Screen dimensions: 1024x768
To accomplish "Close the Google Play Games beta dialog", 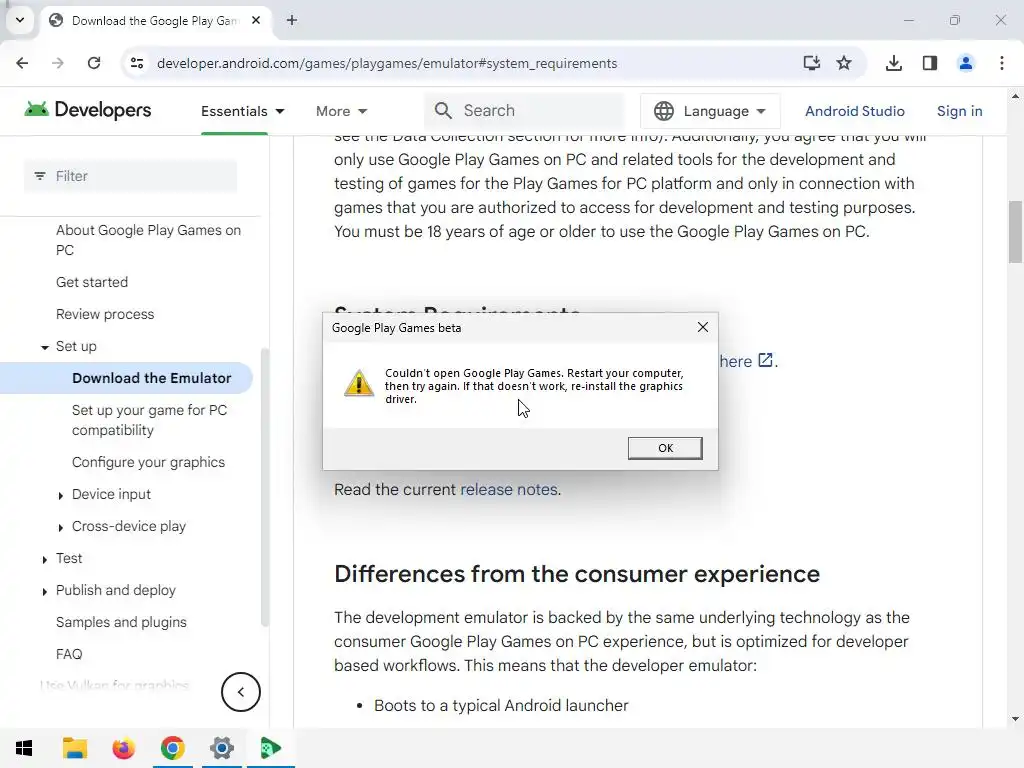I will click(x=703, y=327).
